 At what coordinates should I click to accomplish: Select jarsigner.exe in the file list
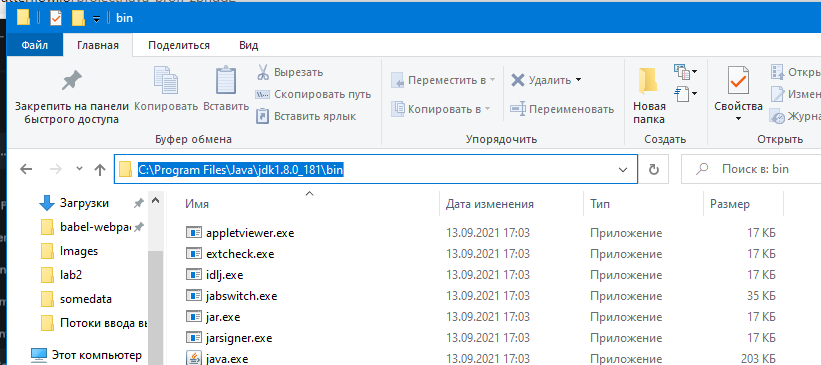pos(238,338)
